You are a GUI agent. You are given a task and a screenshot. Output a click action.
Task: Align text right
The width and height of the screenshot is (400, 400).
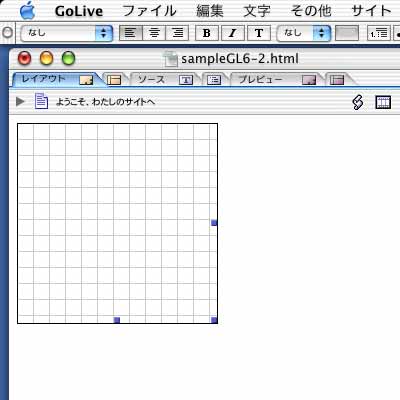click(x=177, y=33)
